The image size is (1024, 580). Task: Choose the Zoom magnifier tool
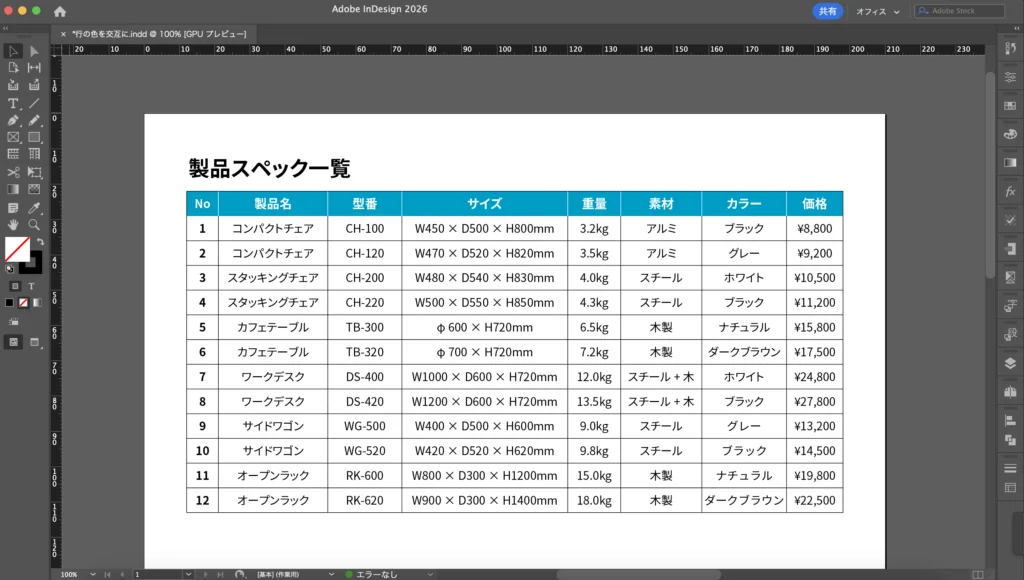pos(34,224)
